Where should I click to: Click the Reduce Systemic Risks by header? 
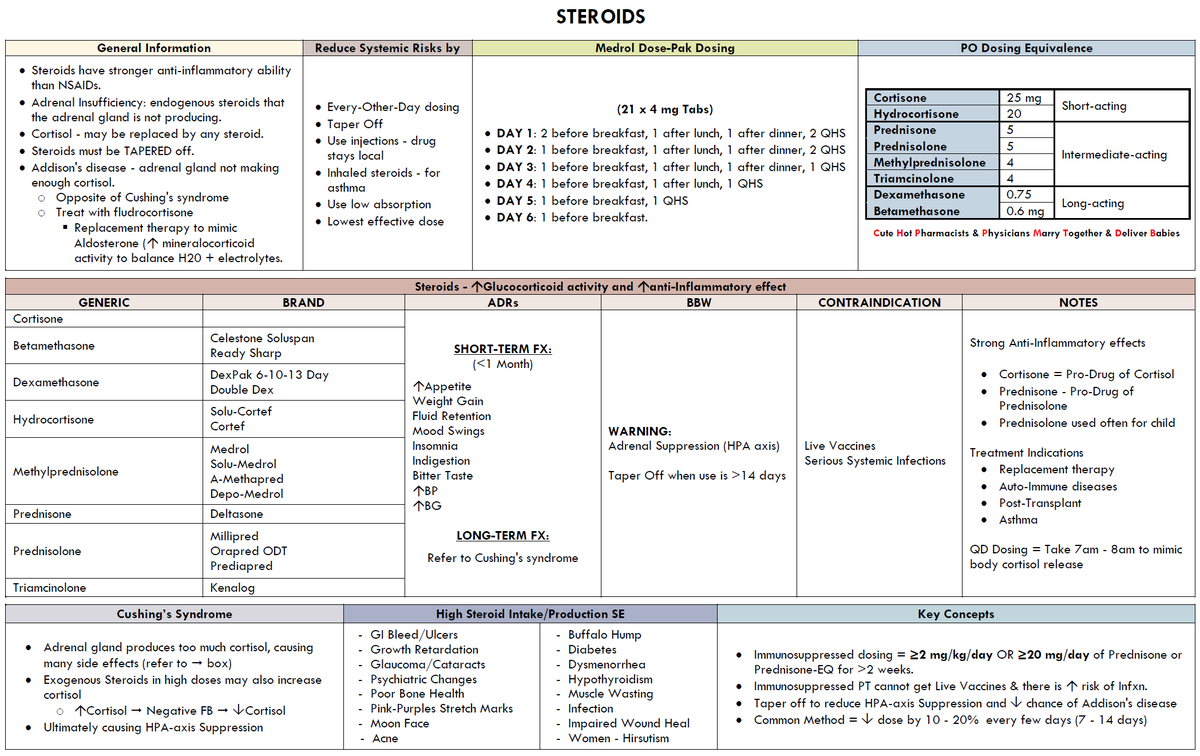click(x=387, y=48)
